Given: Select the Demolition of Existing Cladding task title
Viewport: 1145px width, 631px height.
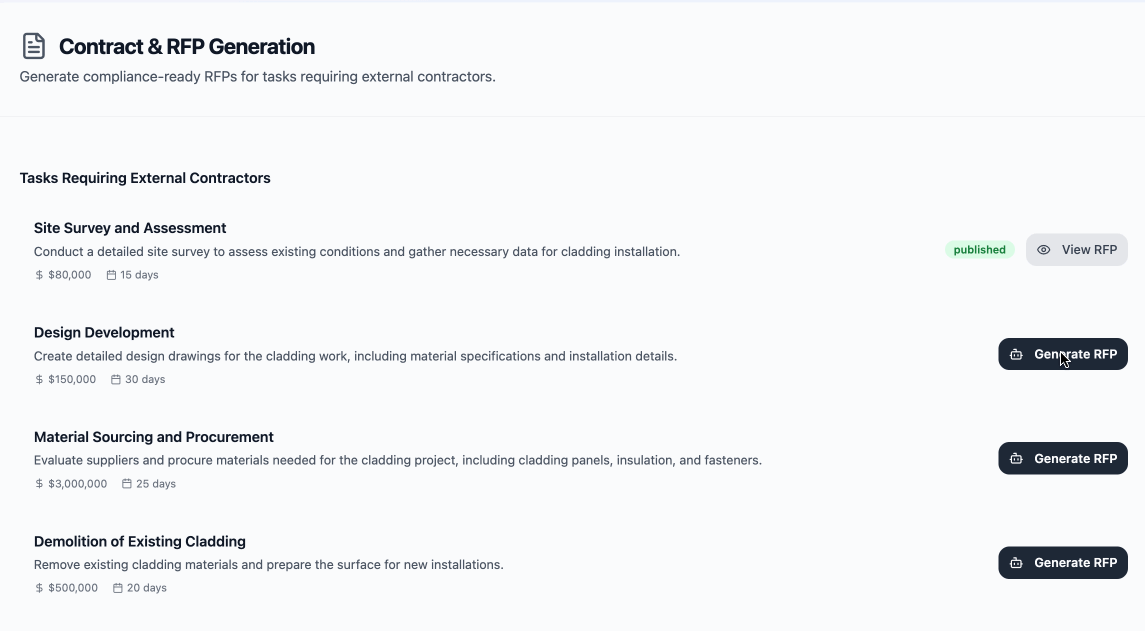Looking at the screenshot, I should click(140, 541).
